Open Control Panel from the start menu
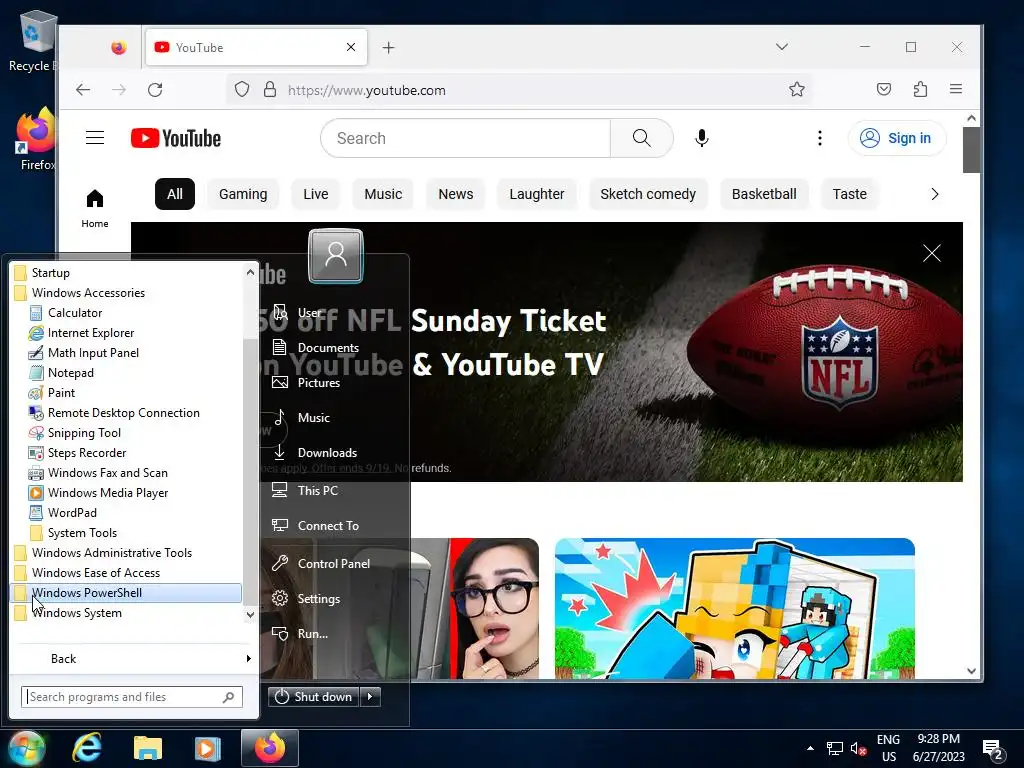This screenshot has width=1024, height=768. 321,564
